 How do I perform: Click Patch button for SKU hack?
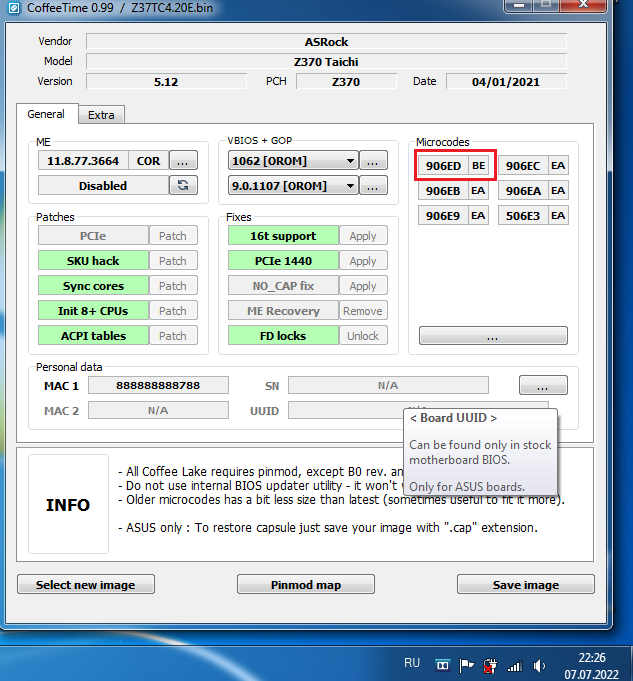pyautogui.click(x=173, y=261)
